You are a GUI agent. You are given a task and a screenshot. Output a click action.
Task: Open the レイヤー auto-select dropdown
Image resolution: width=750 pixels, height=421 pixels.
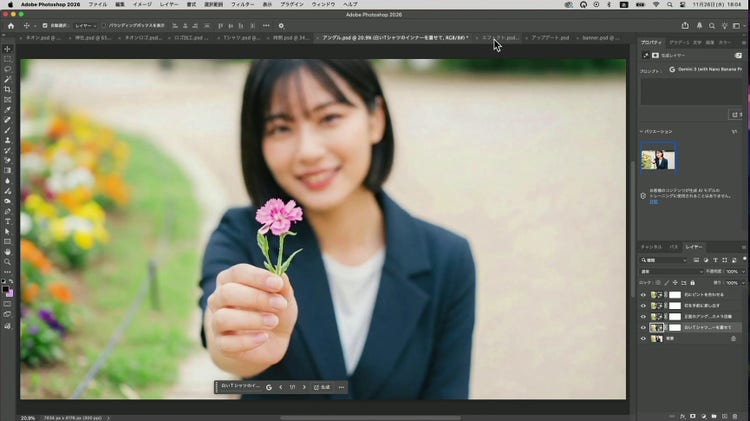[85, 25]
